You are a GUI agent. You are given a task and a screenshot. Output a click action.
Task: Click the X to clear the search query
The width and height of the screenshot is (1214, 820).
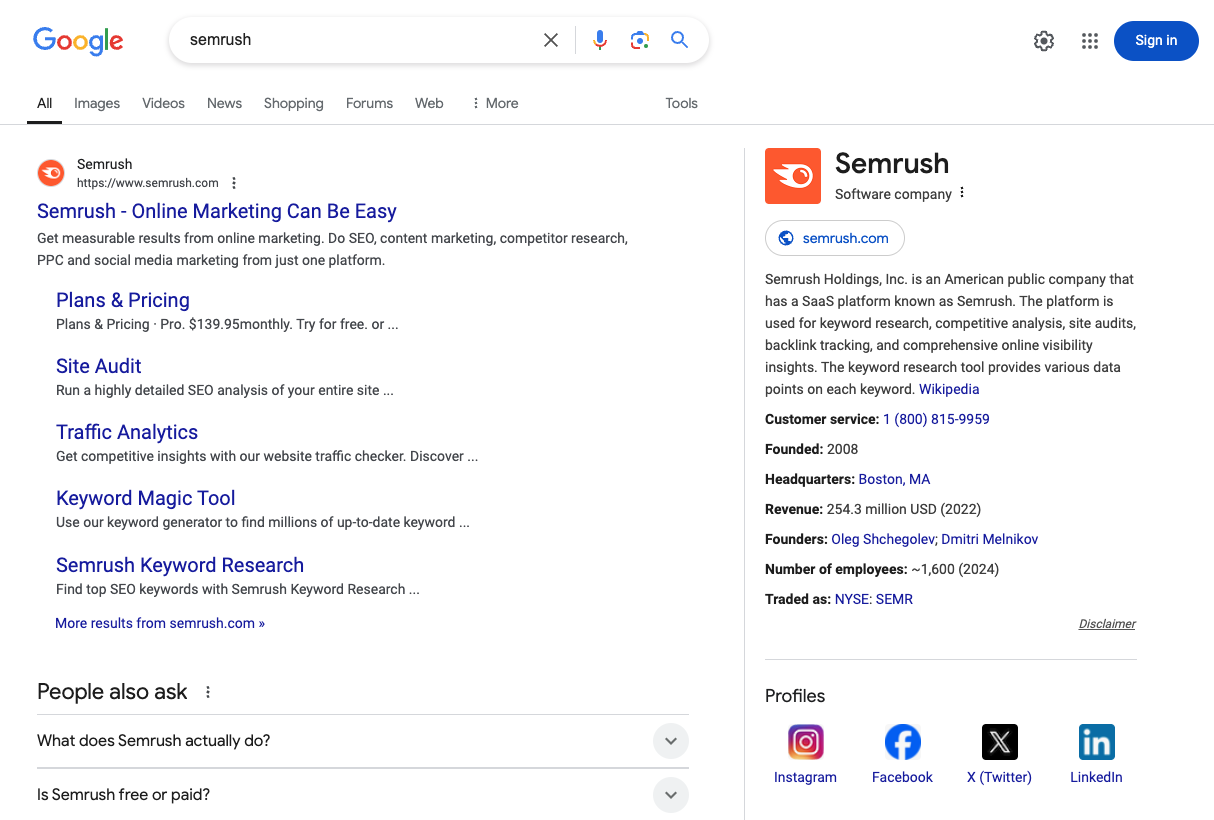[550, 39]
